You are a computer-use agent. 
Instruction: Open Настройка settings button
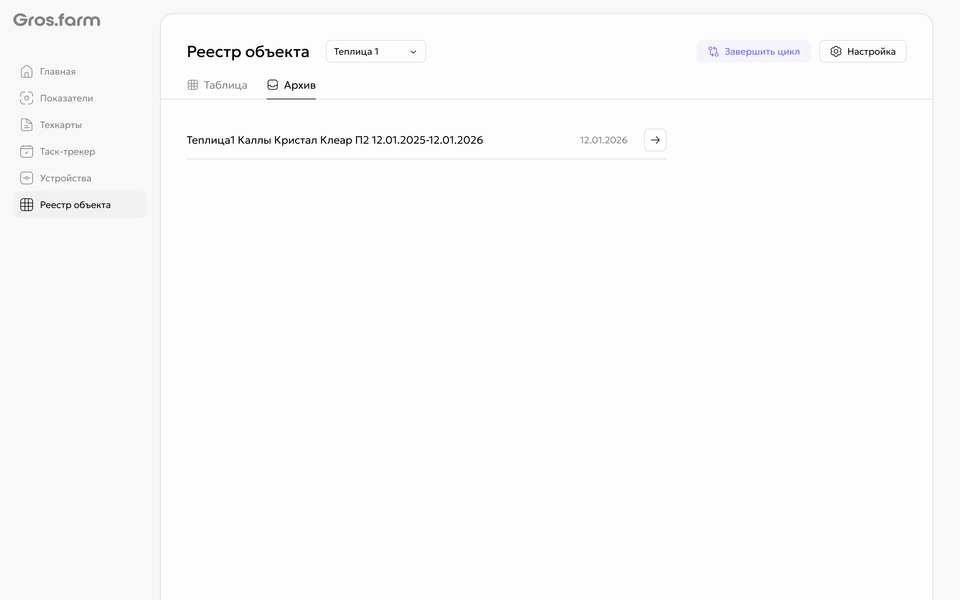(863, 51)
